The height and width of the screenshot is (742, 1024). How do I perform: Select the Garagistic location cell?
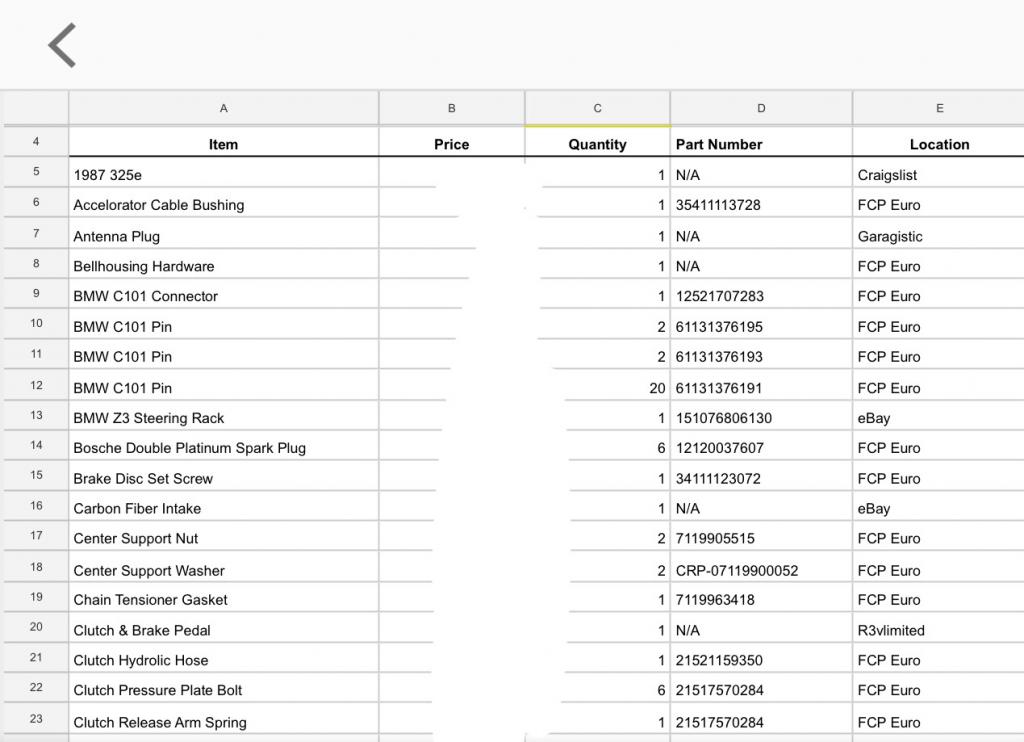(938, 237)
